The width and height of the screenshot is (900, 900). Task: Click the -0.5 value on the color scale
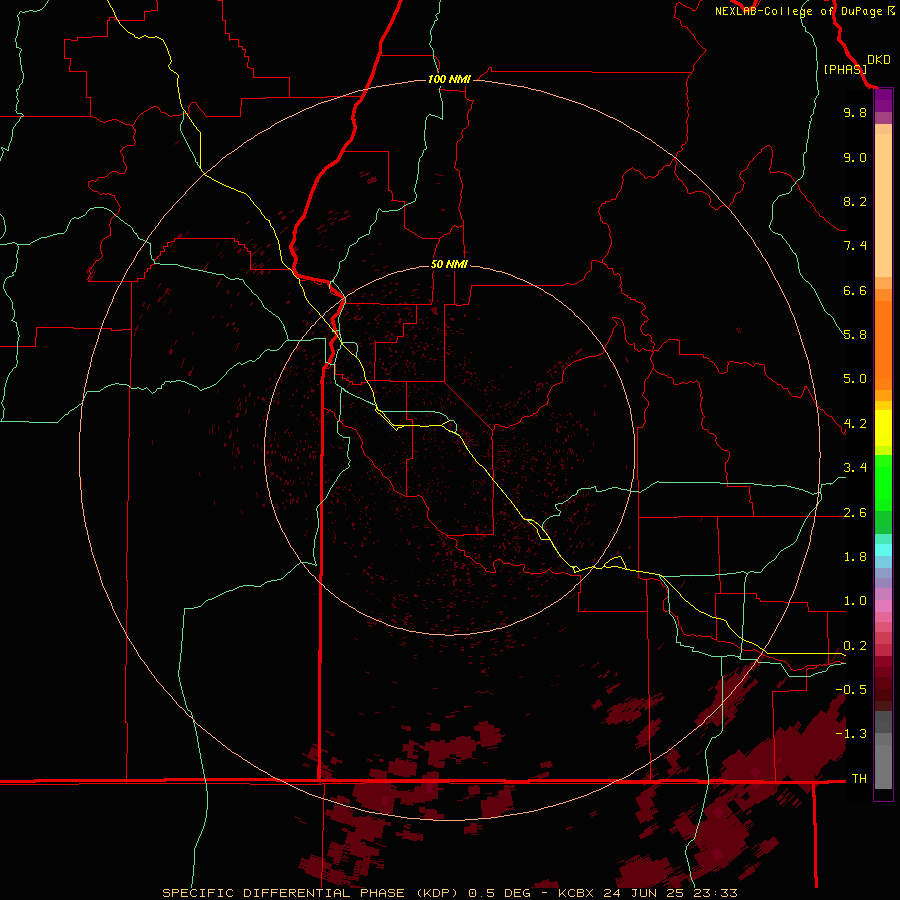tap(851, 690)
